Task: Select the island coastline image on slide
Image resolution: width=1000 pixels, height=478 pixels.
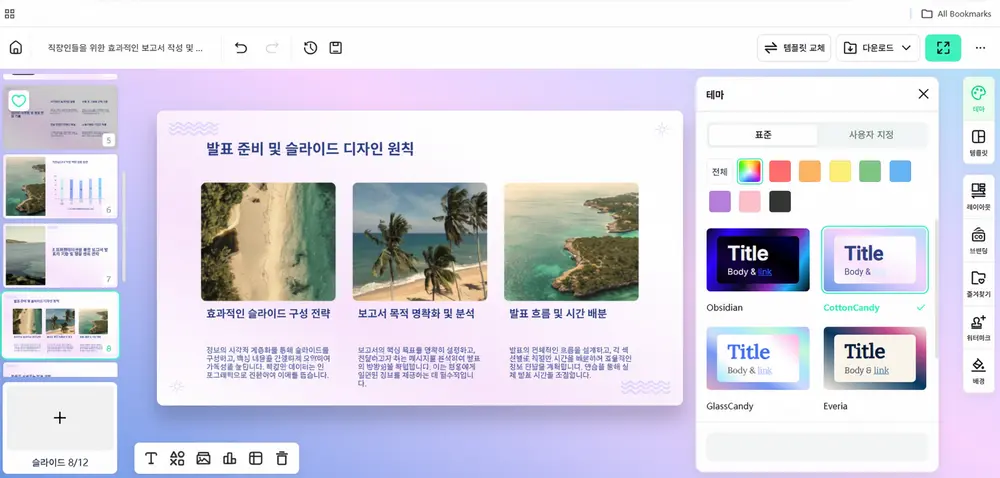Action: [571, 242]
